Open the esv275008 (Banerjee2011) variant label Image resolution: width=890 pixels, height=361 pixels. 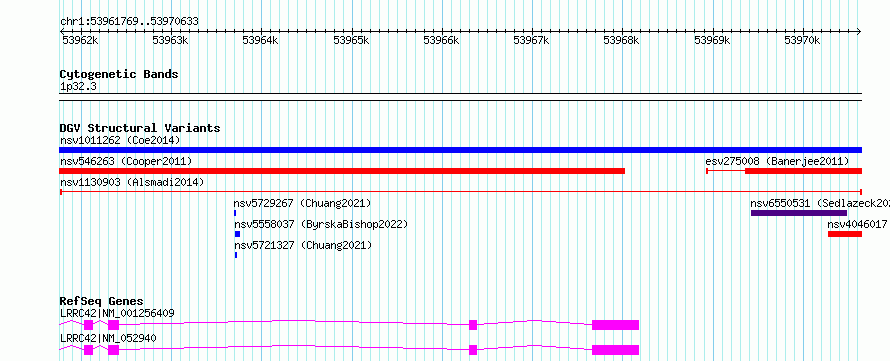(x=777, y=161)
